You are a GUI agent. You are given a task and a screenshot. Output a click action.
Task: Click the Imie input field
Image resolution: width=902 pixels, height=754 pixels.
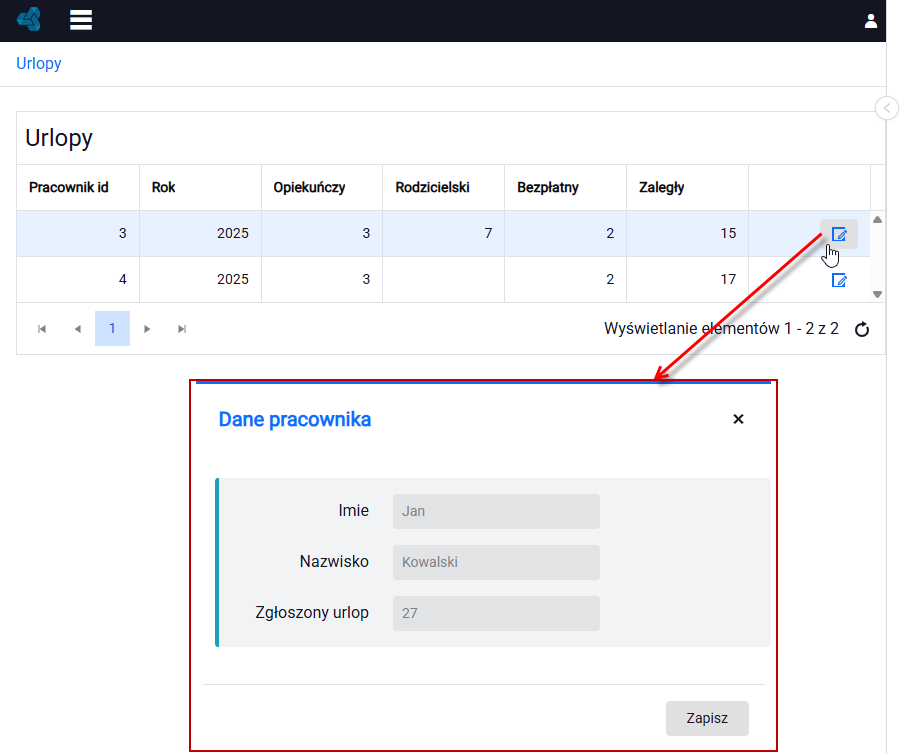tap(496, 511)
